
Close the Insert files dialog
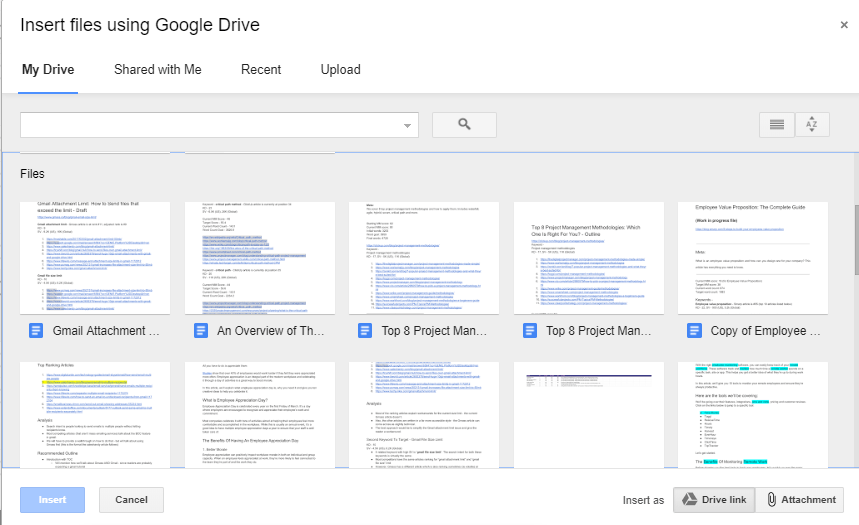(844, 25)
